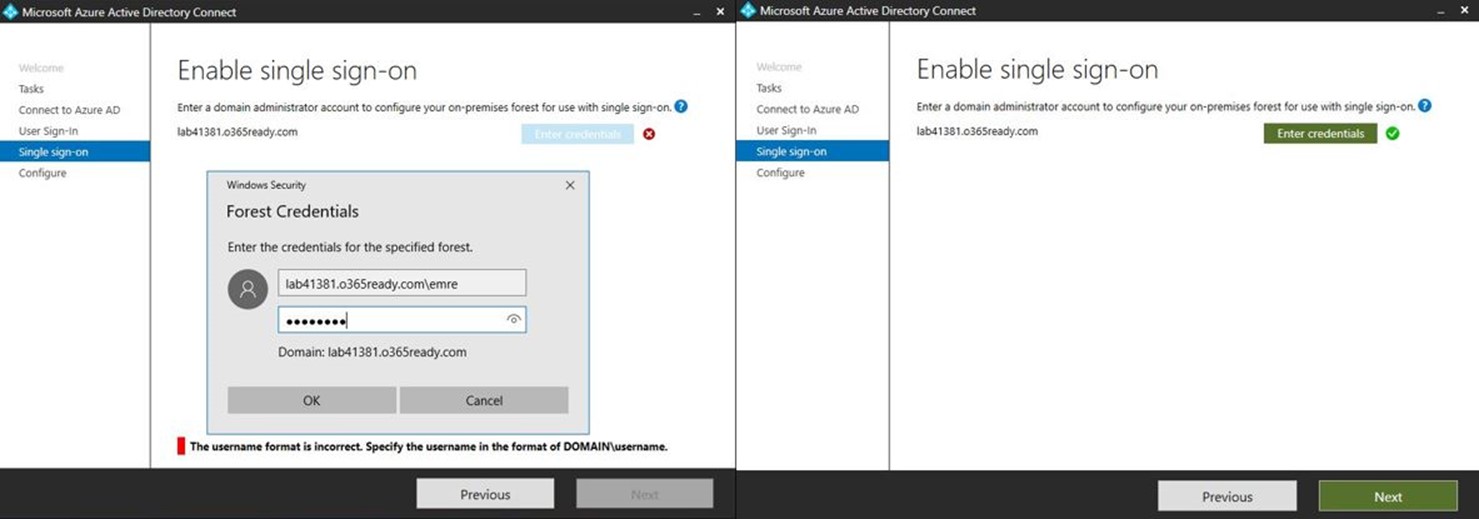Click the help icon in left window
Viewport: 1479px width, 519px height.
pyautogui.click(x=681, y=106)
